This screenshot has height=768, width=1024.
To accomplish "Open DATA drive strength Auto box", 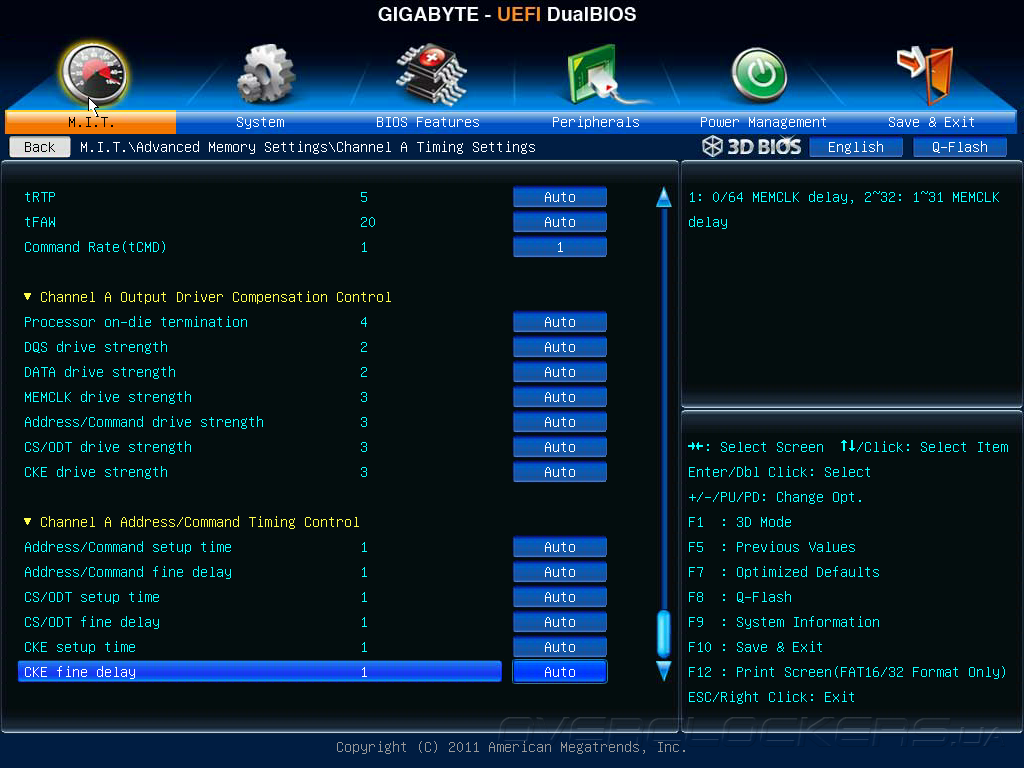I will (560, 372).
